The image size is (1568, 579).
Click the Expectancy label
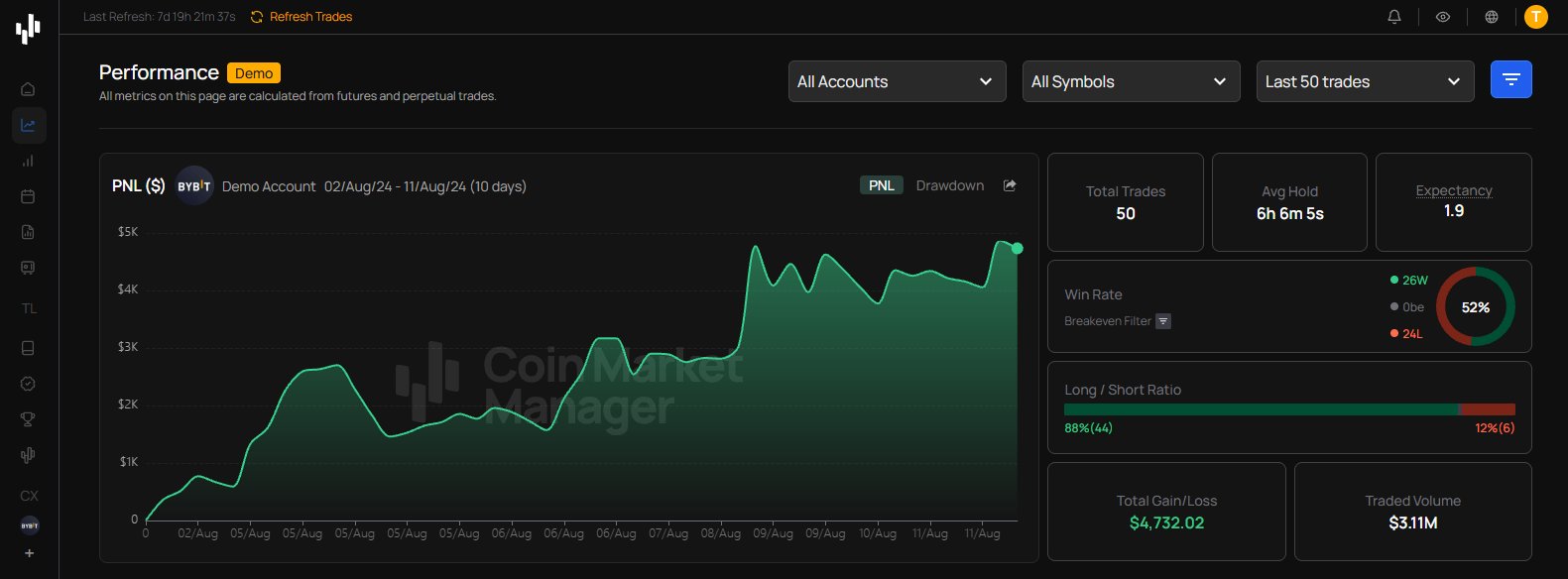point(1454,190)
